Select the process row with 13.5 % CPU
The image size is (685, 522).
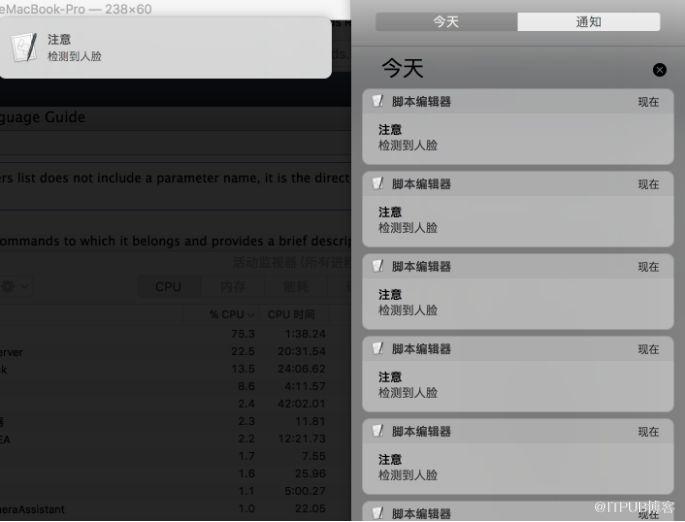175,369
